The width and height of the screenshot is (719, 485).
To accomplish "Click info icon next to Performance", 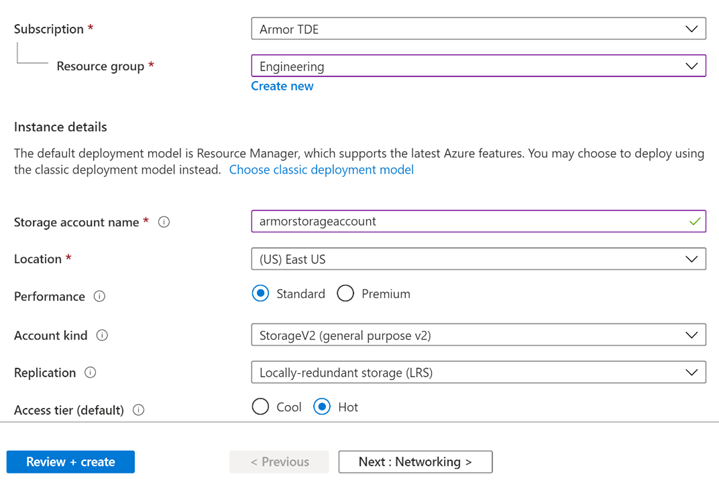I will pos(99,297).
